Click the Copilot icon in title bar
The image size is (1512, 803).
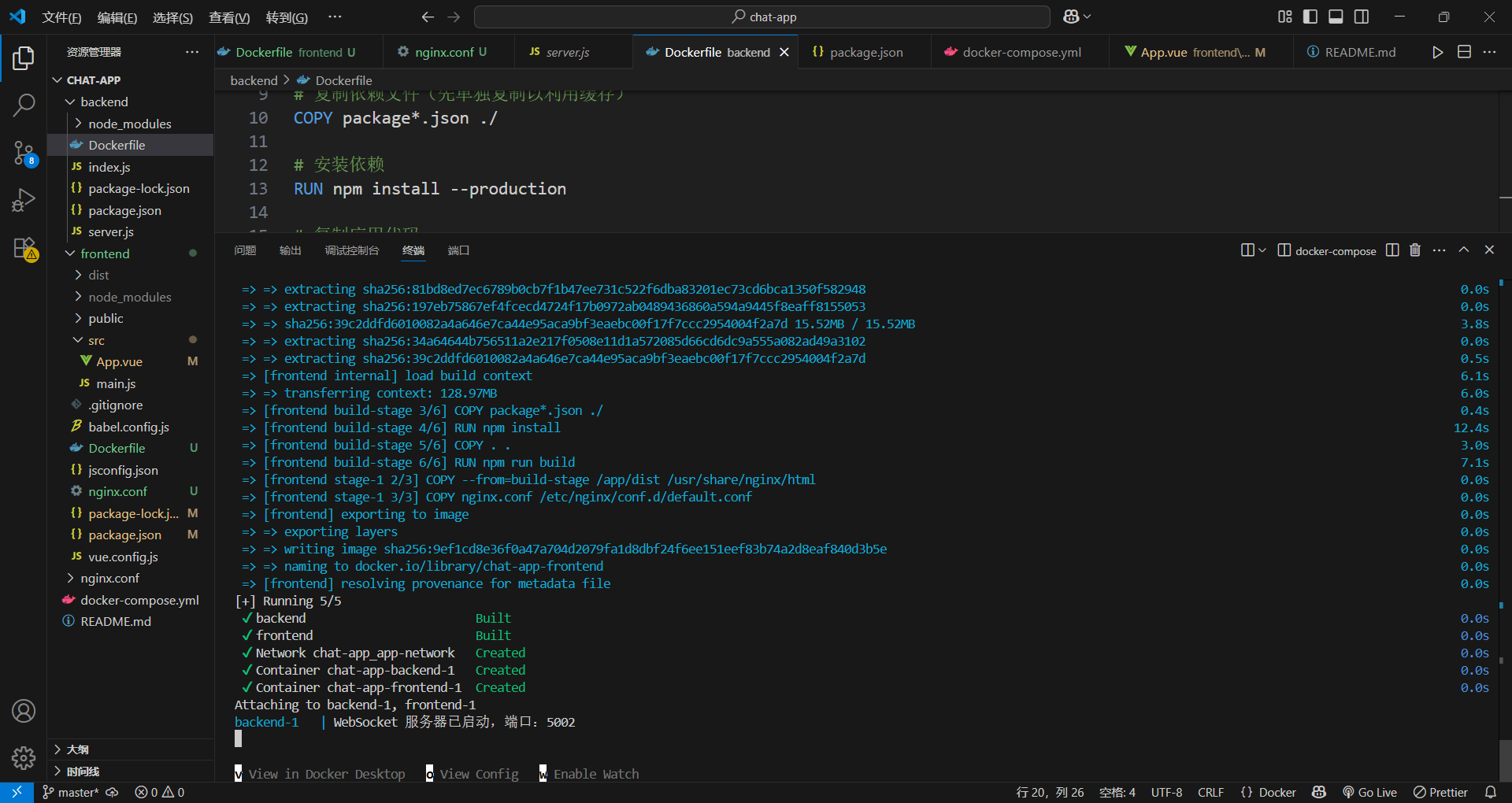tap(1071, 17)
